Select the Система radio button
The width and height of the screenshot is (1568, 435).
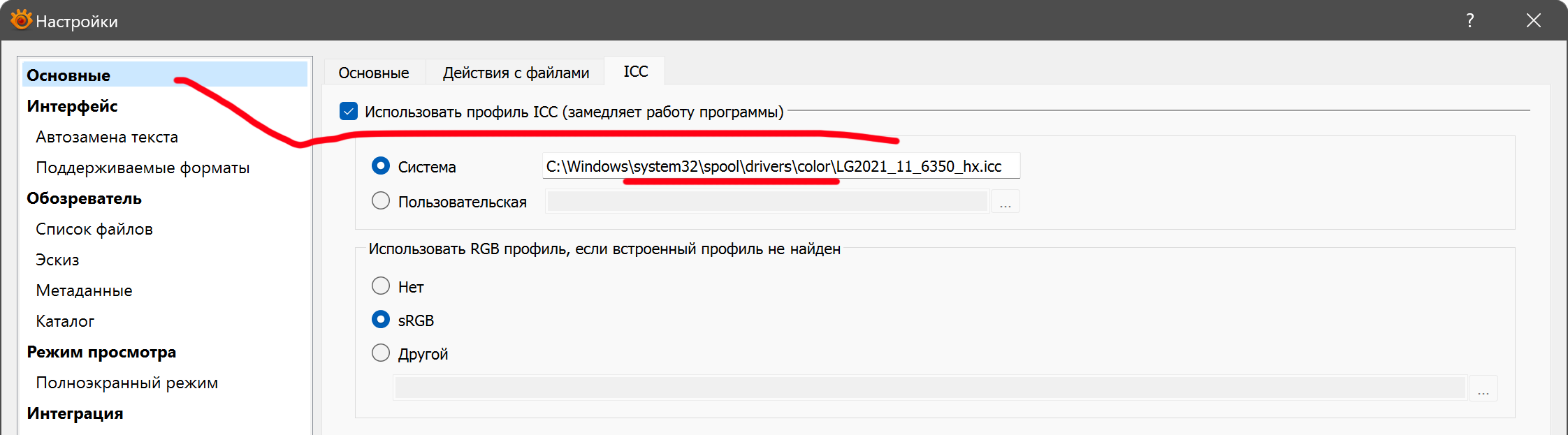click(381, 166)
